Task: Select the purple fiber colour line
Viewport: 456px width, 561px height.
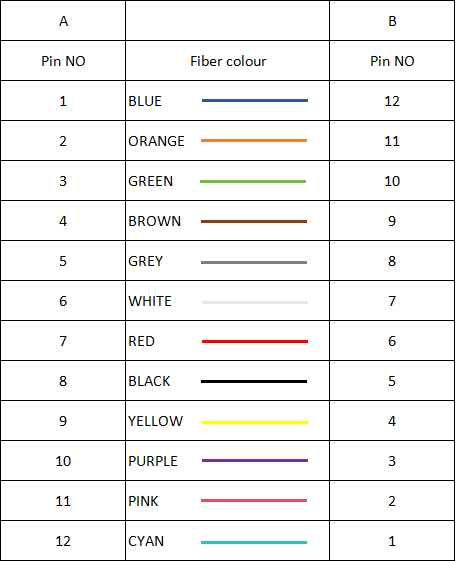Action: point(255,460)
